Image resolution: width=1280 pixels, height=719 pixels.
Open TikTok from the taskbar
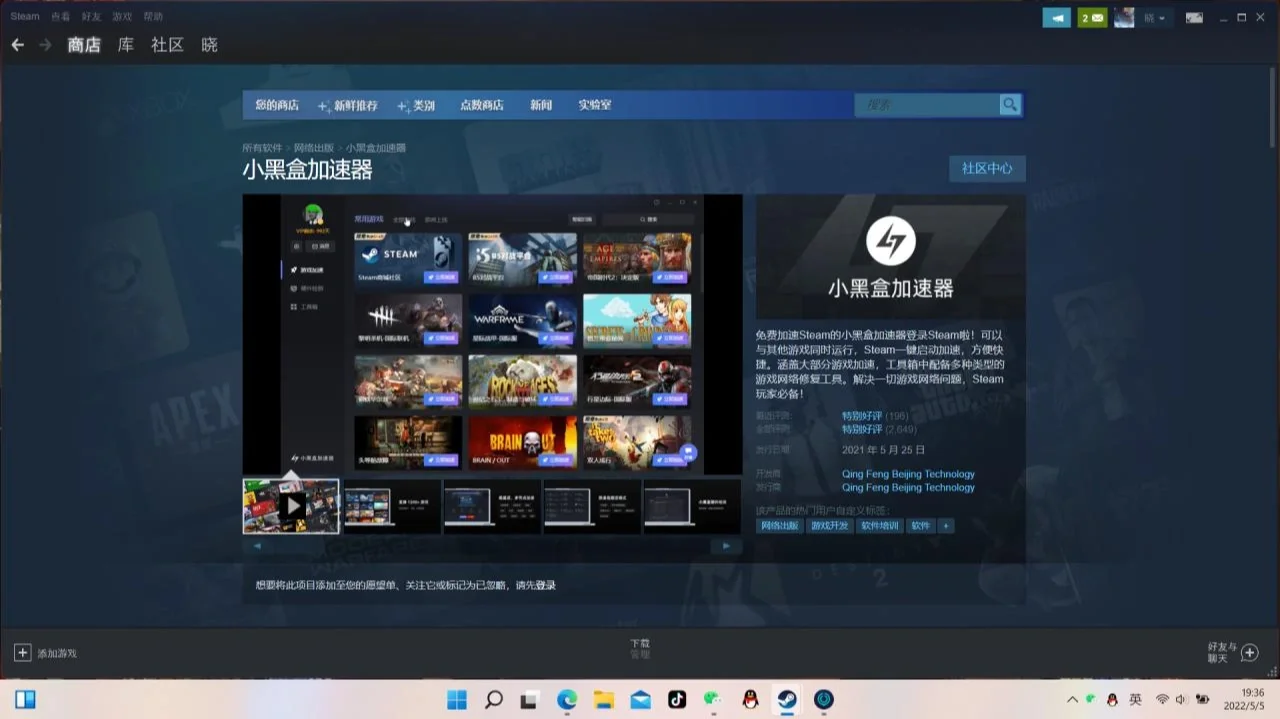pyautogui.click(x=677, y=699)
